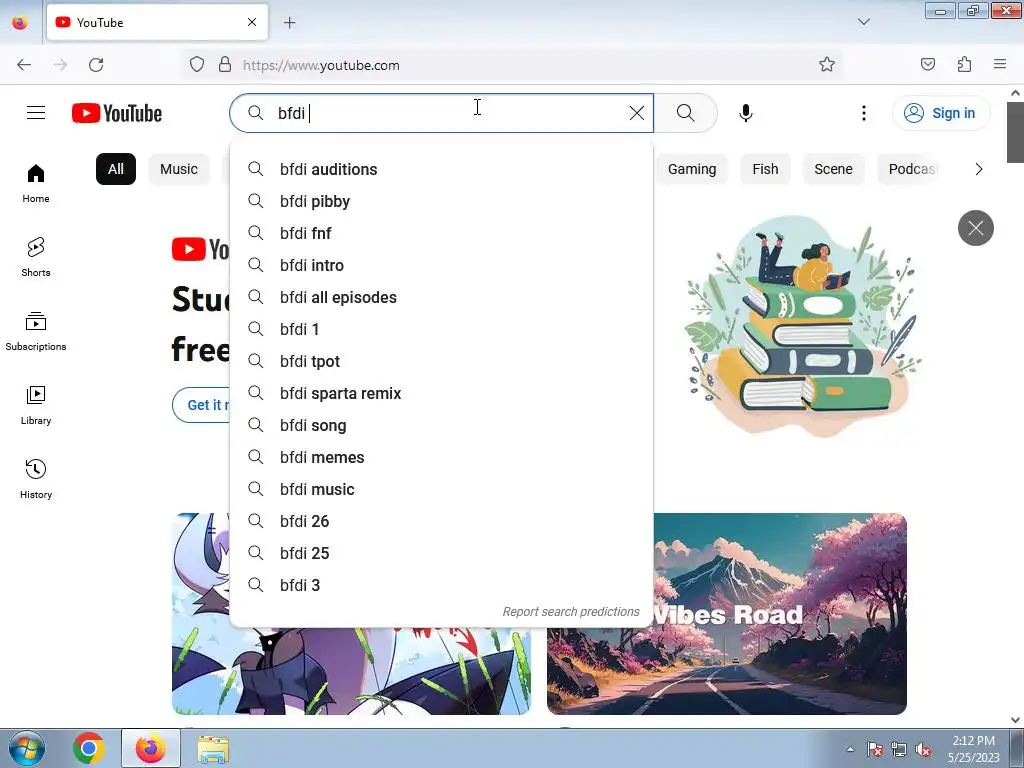The image size is (1024, 768).
Task: Open the Firefox Pocket save icon
Action: pyautogui.click(x=927, y=64)
